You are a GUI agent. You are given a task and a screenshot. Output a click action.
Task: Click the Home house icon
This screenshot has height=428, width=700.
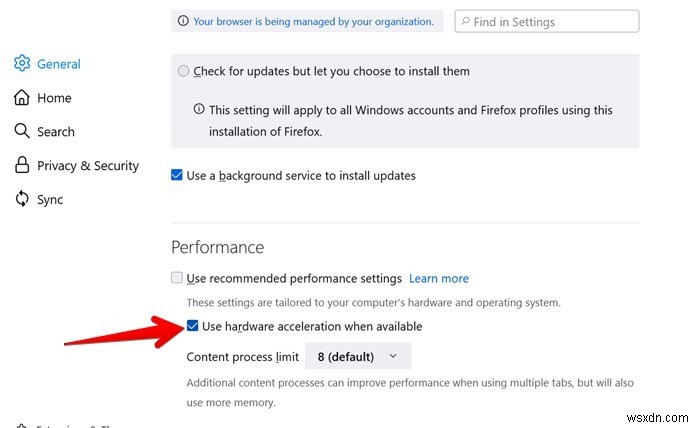pyautogui.click(x=22, y=98)
